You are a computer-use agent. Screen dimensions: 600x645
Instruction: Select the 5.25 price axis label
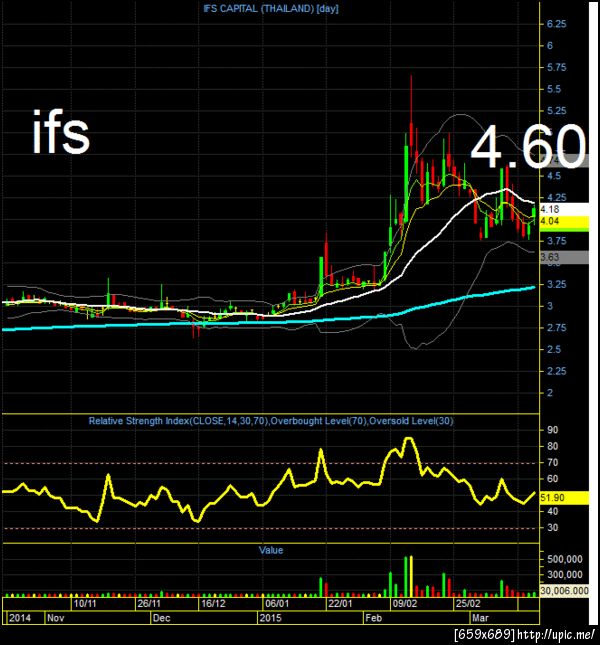(556, 111)
